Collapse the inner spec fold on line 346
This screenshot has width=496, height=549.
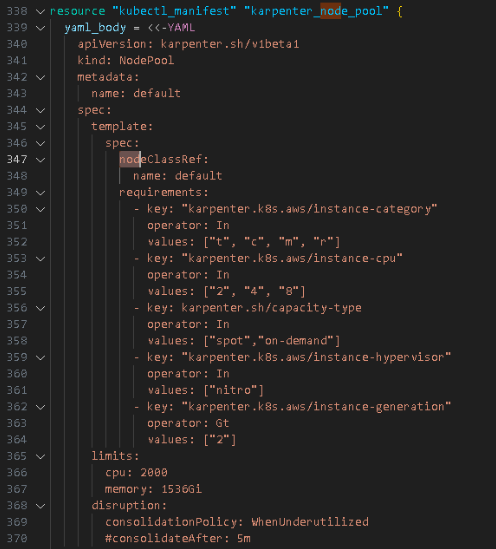click(x=41, y=143)
